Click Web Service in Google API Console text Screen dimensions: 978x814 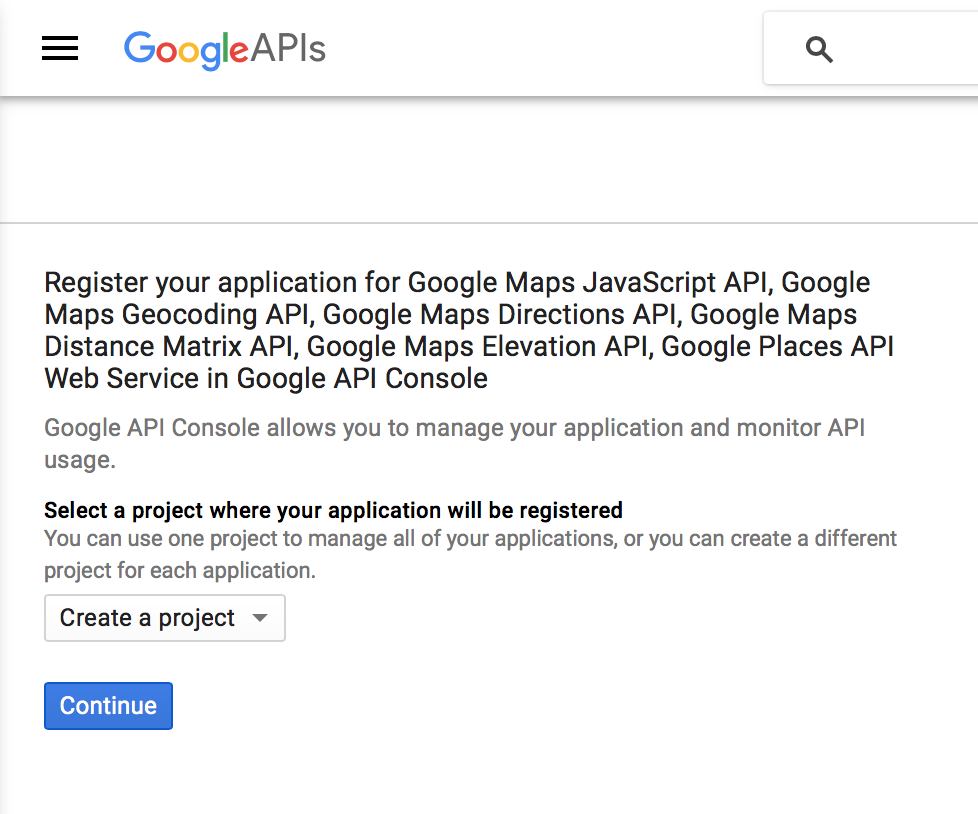266,379
